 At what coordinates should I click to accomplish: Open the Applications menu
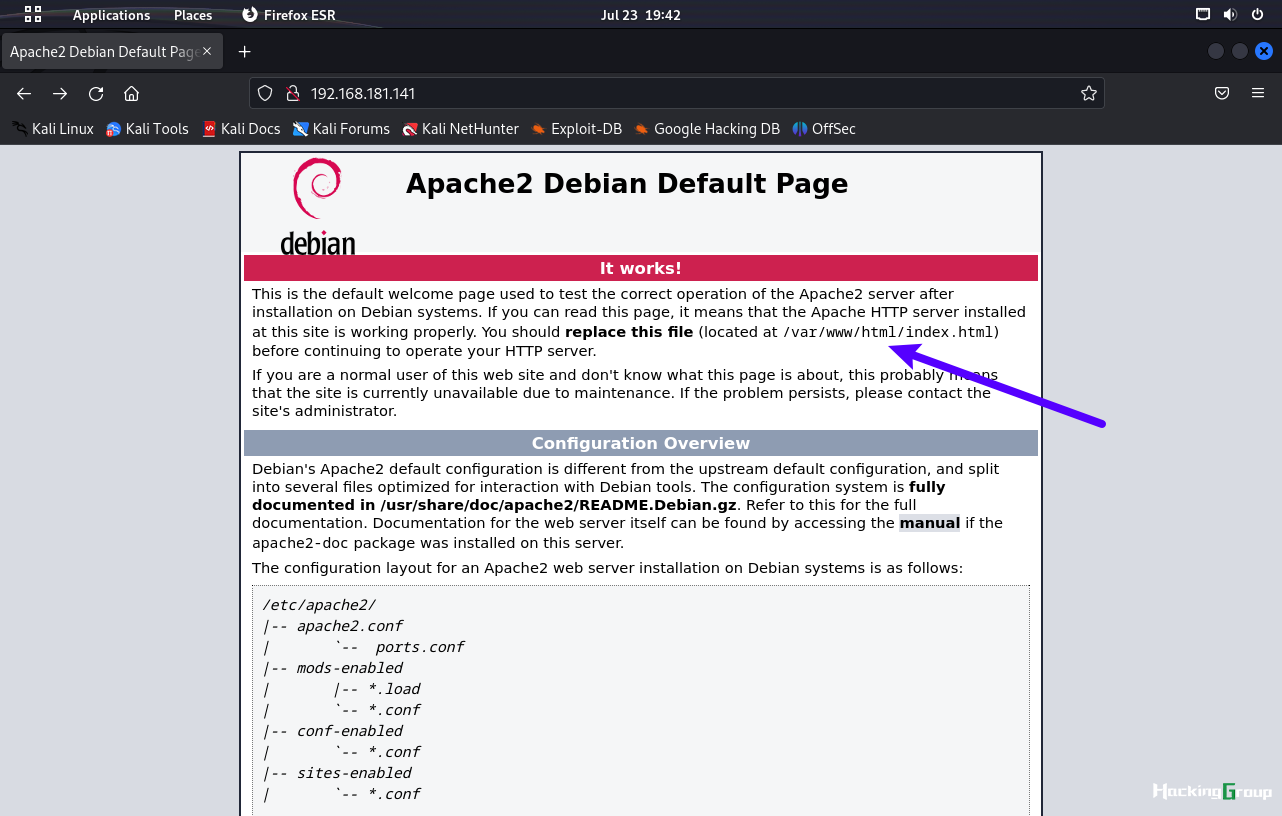coord(111,15)
